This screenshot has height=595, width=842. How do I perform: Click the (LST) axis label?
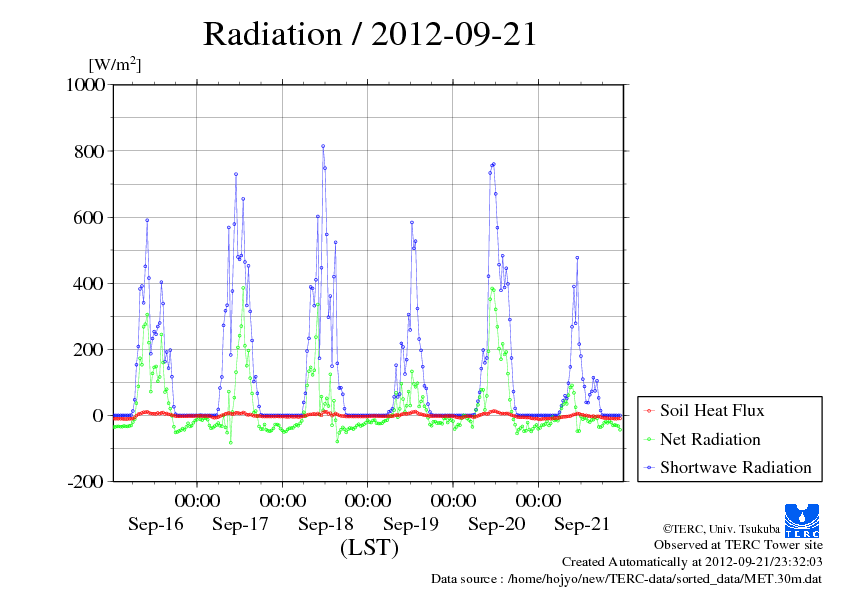[x=369, y=548]
